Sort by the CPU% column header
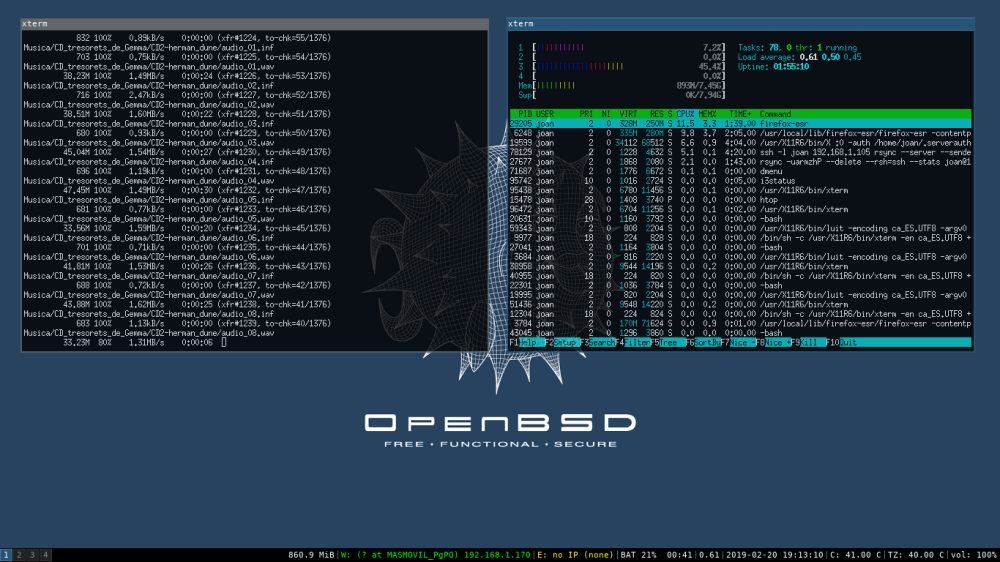Viewport: 1000px width, 562px height. point(685,114)
